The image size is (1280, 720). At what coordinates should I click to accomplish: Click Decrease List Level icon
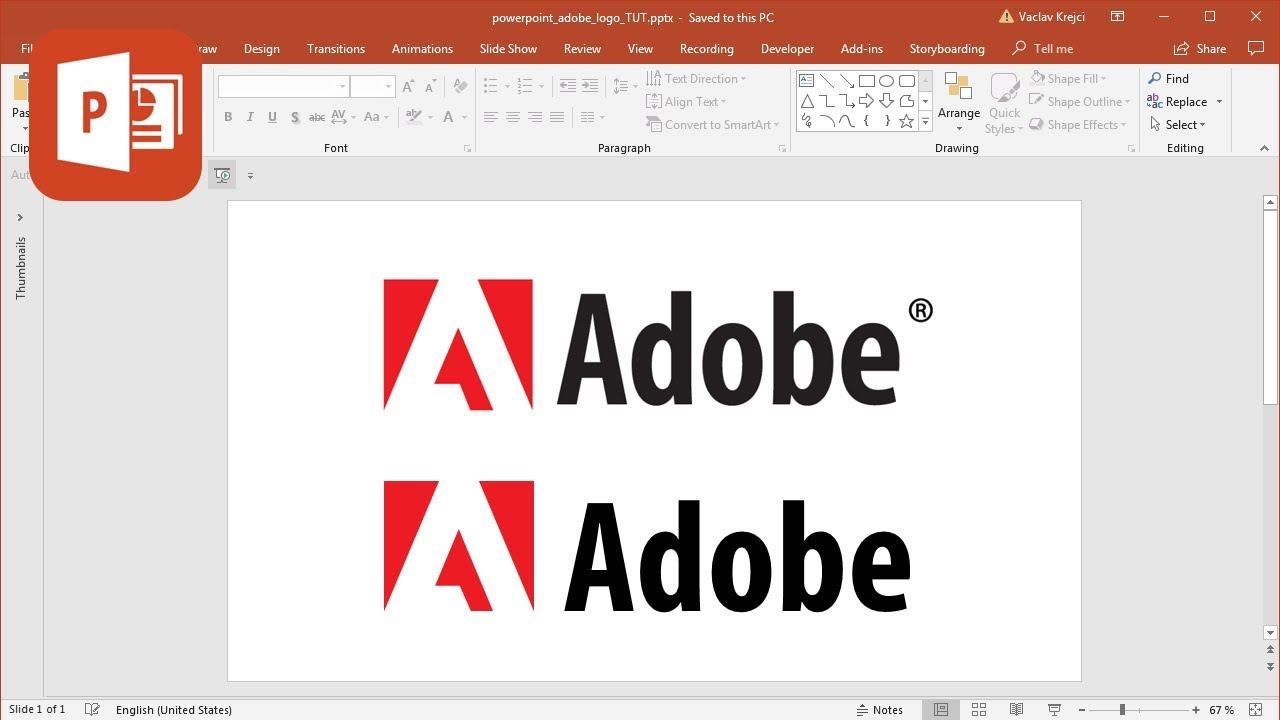click(x=568, y=87)
